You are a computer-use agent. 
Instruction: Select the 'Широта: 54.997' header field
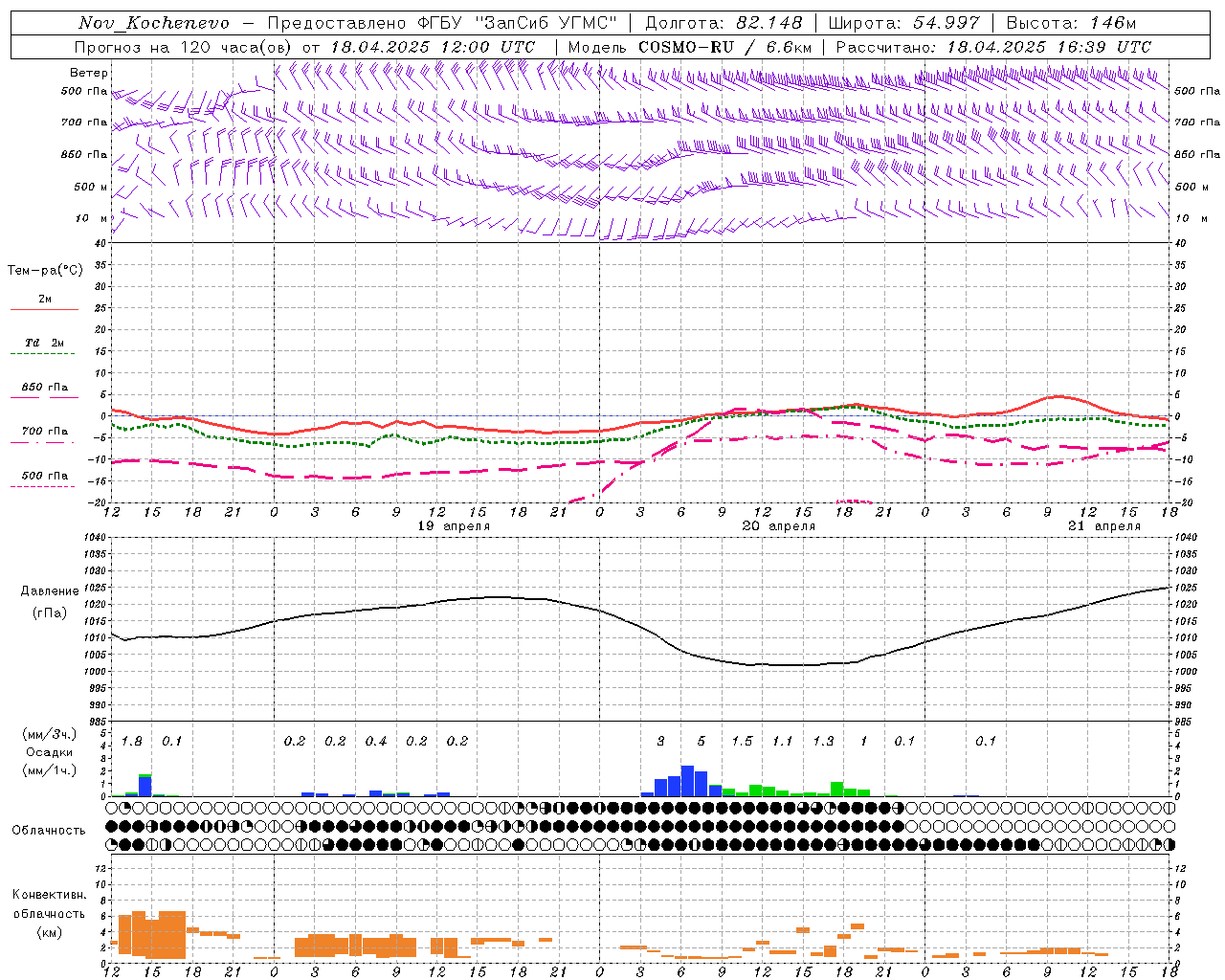pos(903,23)
